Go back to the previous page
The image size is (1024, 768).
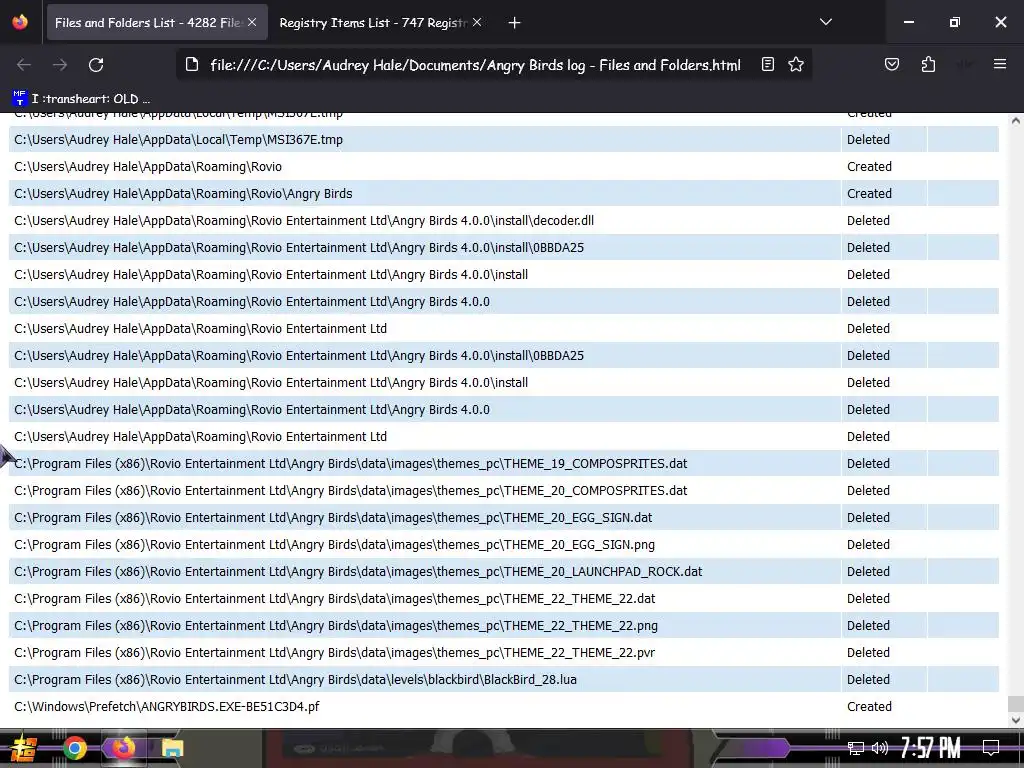point(24,65)
